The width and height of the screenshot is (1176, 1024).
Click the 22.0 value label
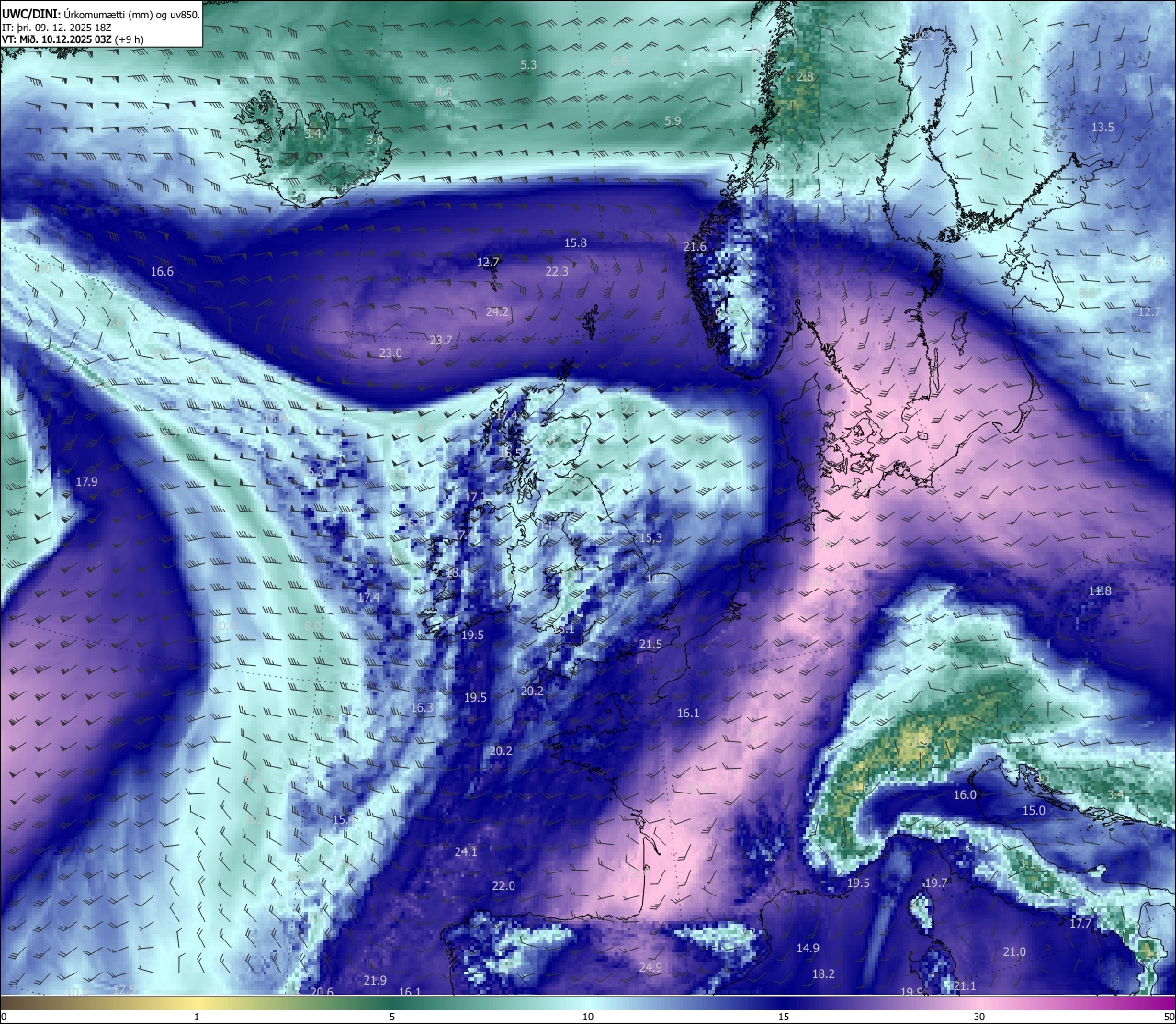pyautogui.click(x=503, y=885)
